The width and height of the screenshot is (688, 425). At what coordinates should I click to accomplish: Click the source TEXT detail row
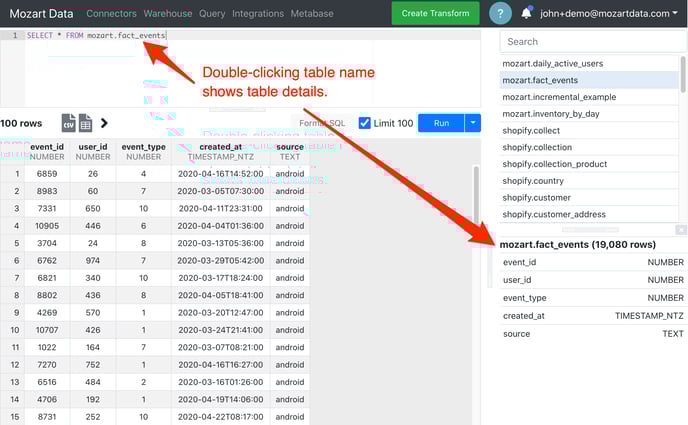coord(593,334)
